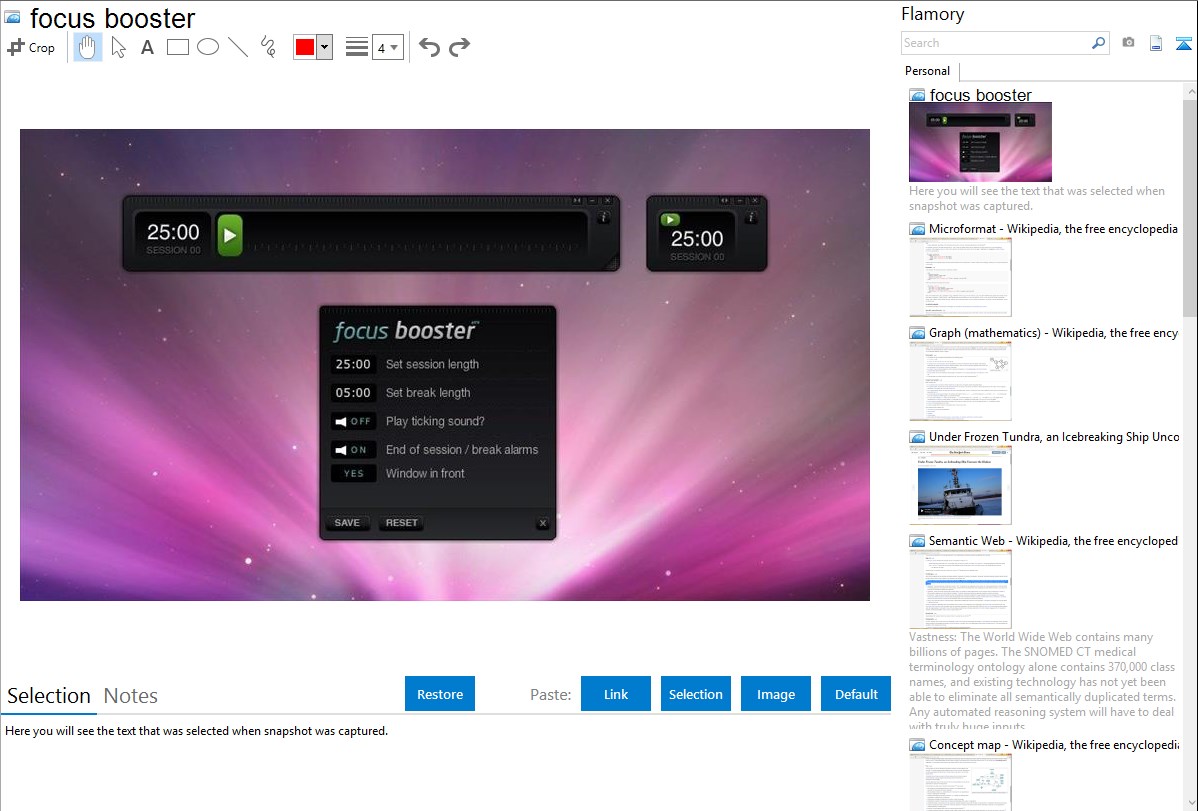The image size is (1198, 811).
Task: Click the Semantic Web snapshot title
Action: 1053,540
